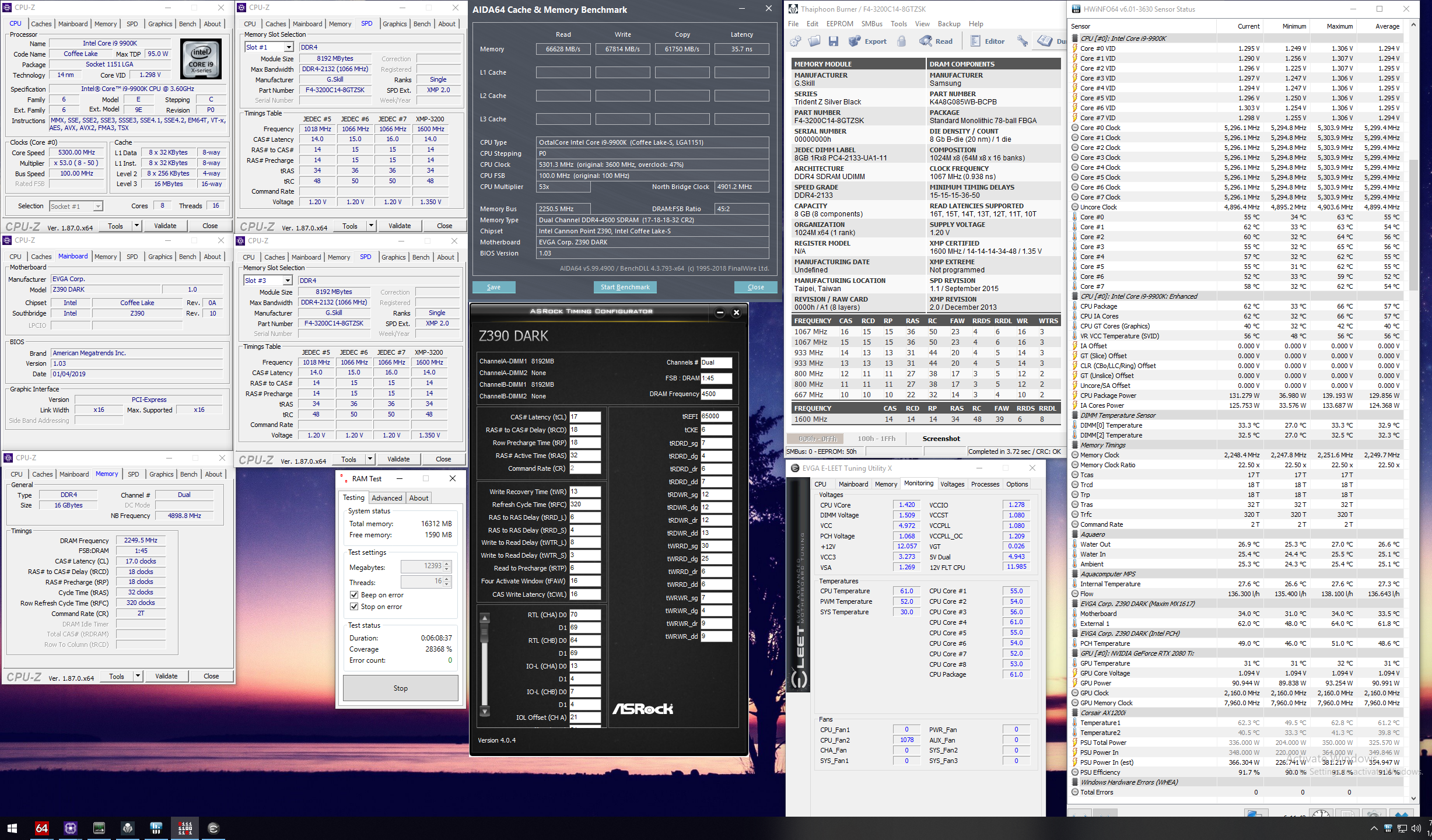Open the Slot #1 memory slot dropdown

pos(289,47)
